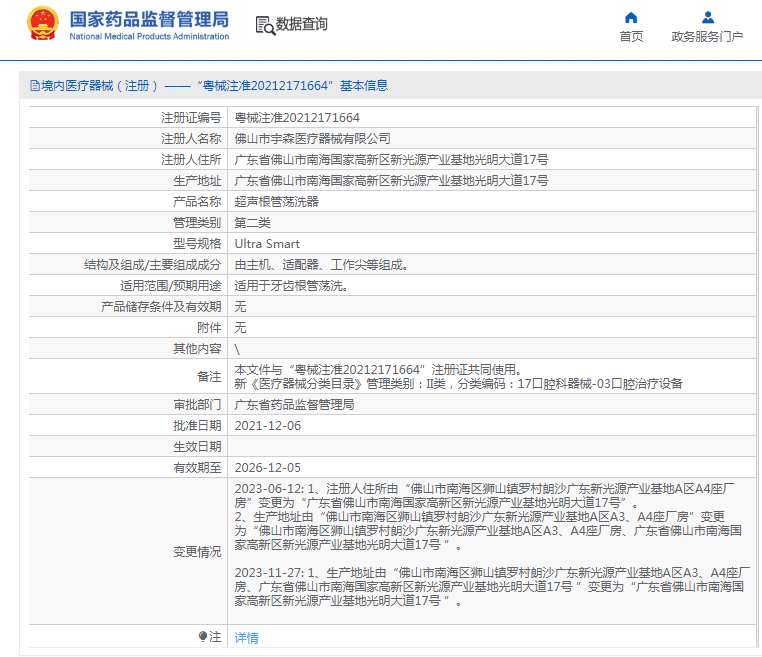This screenshot has height=657, width=762.
Task: Click the 备注 label
Action: pyautogui.click(x=209, y=377)
